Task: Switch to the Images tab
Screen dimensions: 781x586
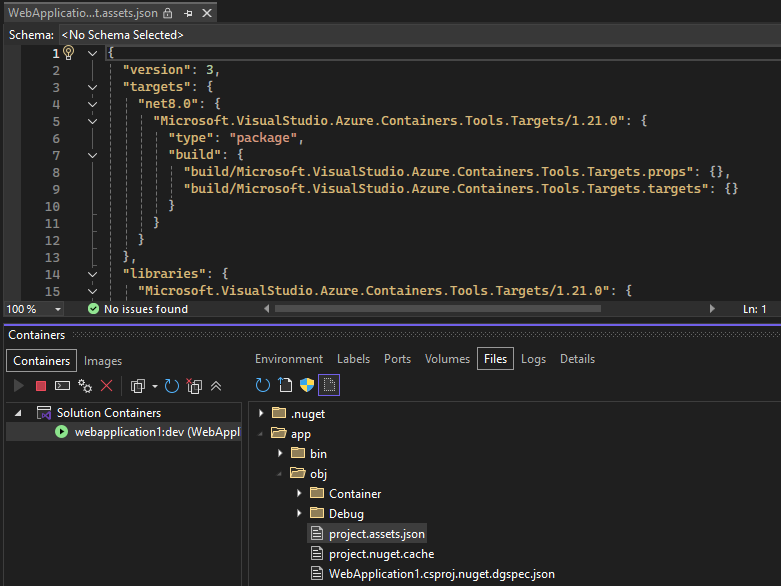Action: click(103, 360)
